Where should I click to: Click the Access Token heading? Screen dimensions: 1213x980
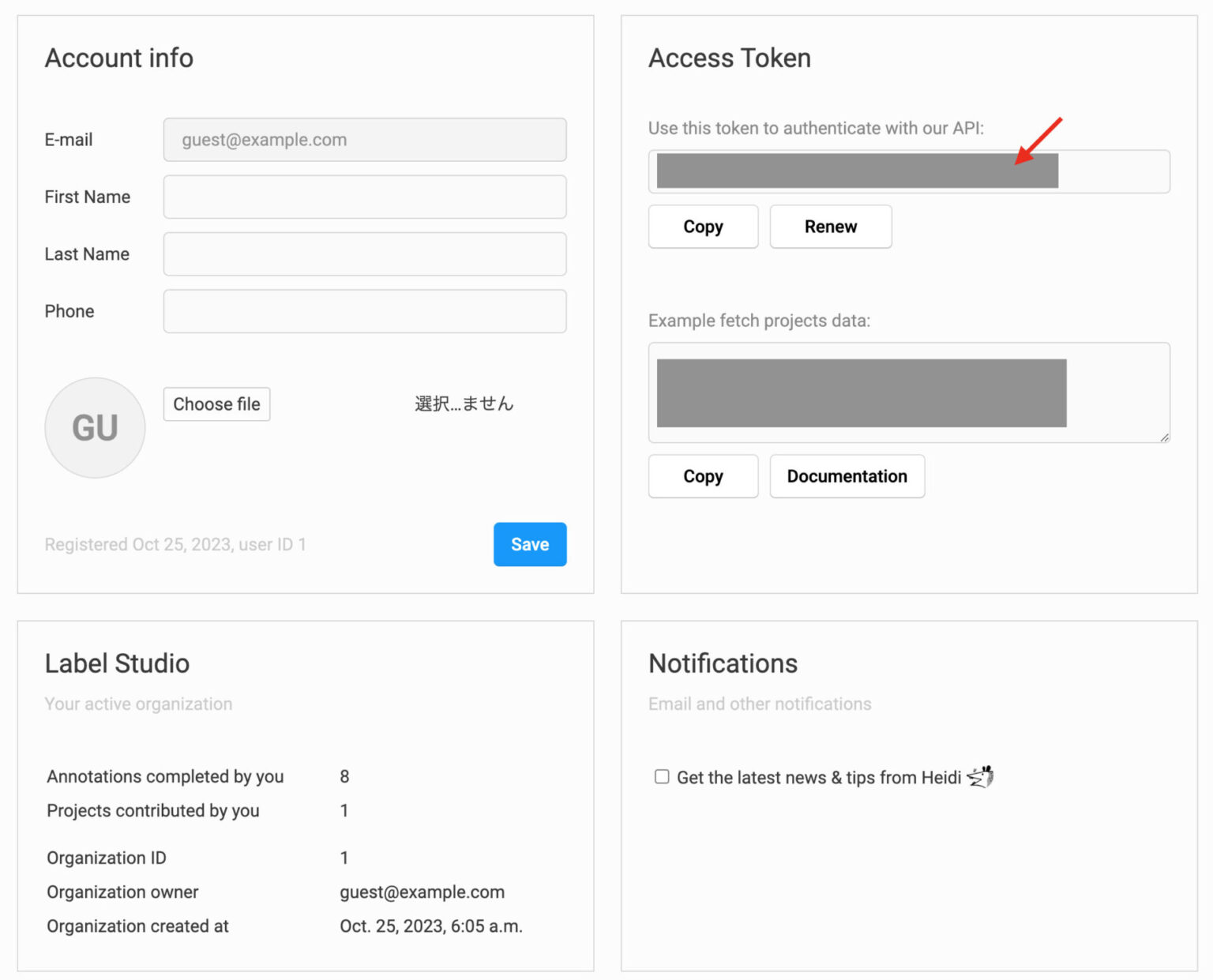pyautogui.click(x=729, y=58)
